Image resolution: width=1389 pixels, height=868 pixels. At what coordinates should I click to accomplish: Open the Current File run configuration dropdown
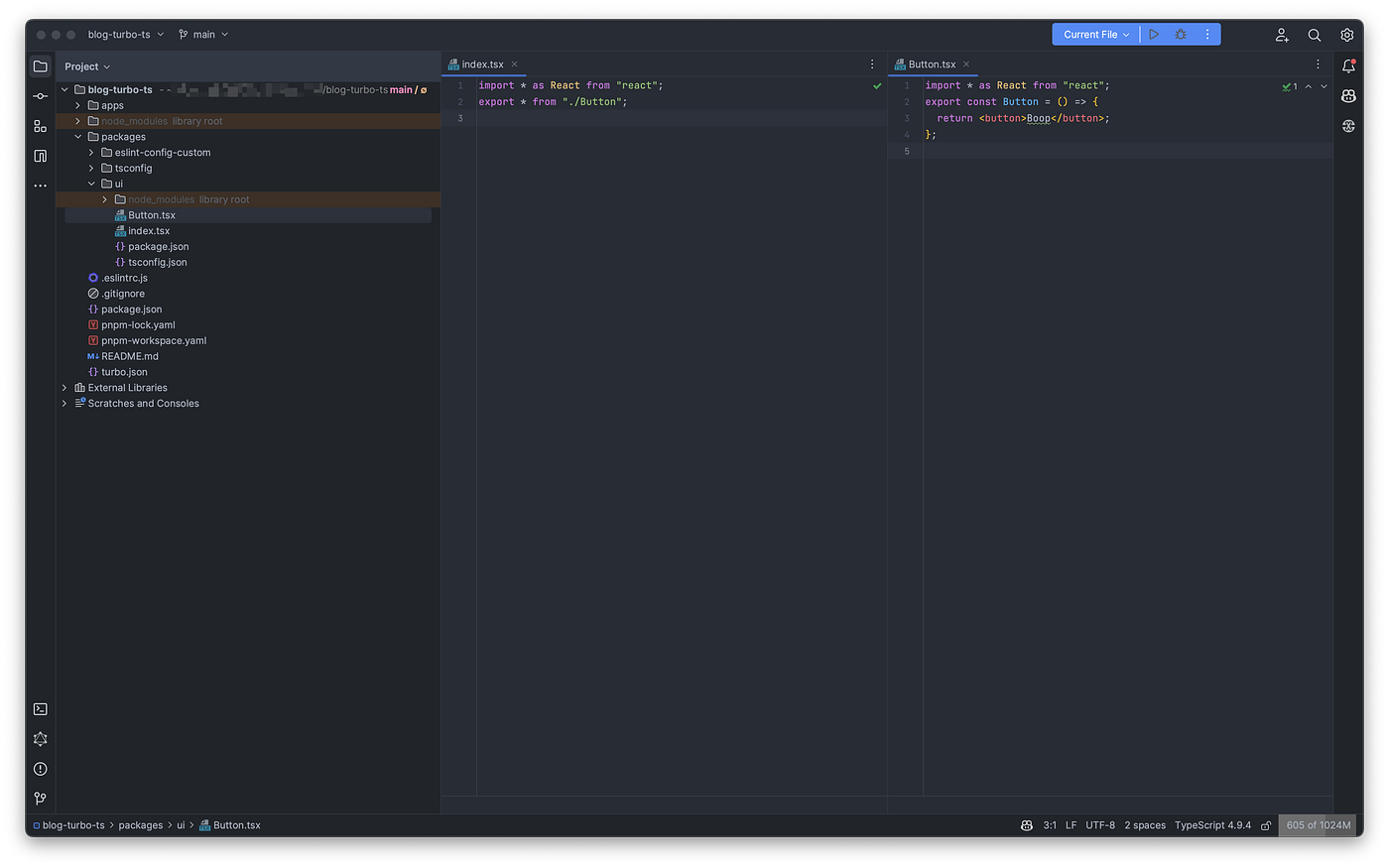1095,35
